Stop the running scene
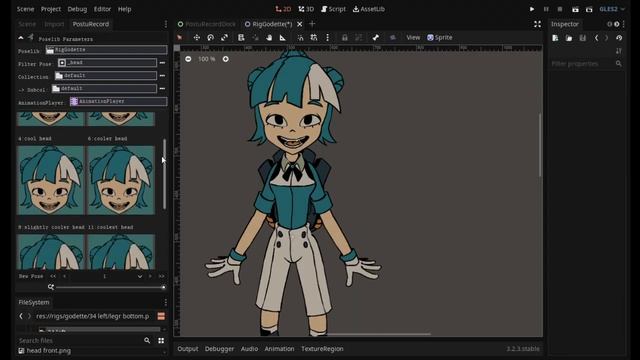This screenshot has width=640, height=360. [560, 9]
